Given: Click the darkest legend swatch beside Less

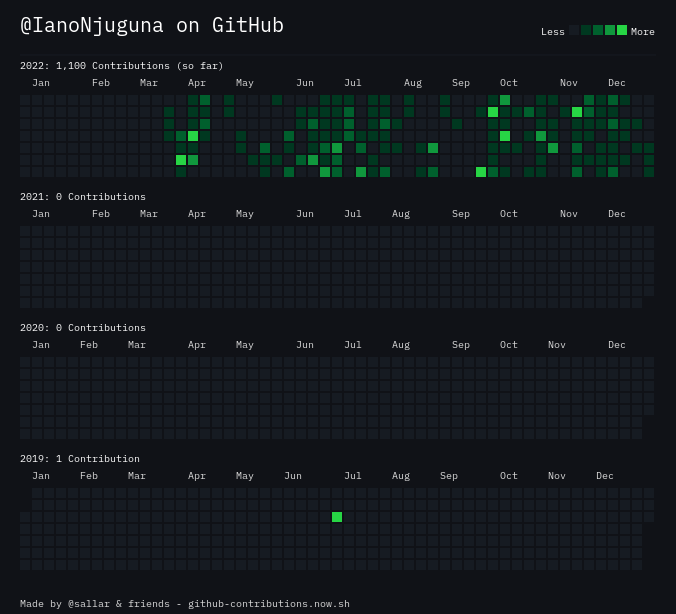Looking at the screenshot, I should 574,30.
